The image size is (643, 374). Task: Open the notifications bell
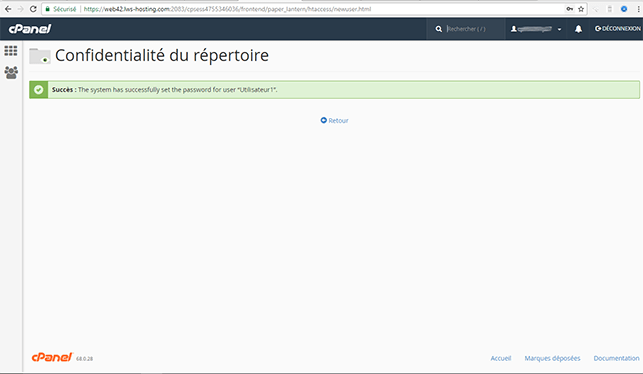(x=578, y=29)
